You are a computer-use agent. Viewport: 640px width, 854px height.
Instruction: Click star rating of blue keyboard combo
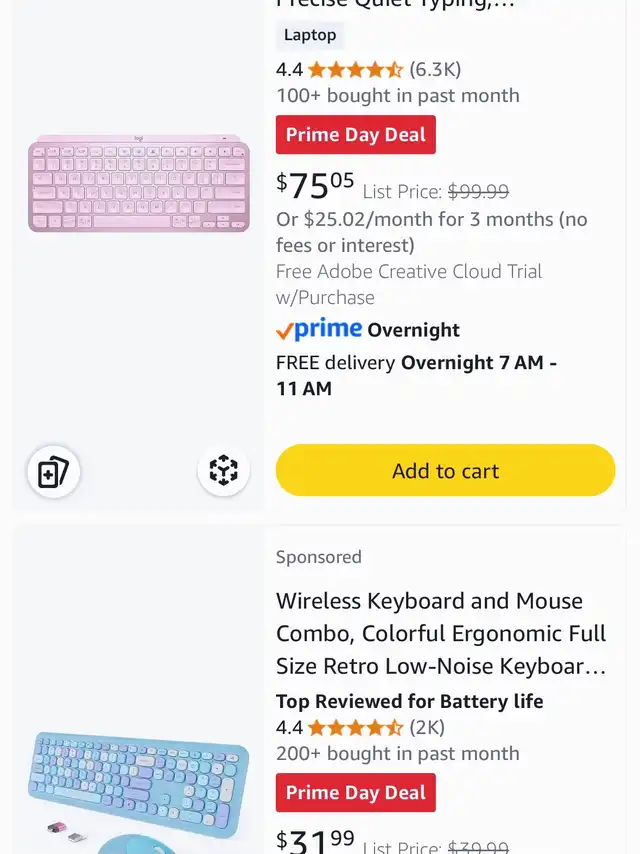pyautogui.click(x=355, y=728)
